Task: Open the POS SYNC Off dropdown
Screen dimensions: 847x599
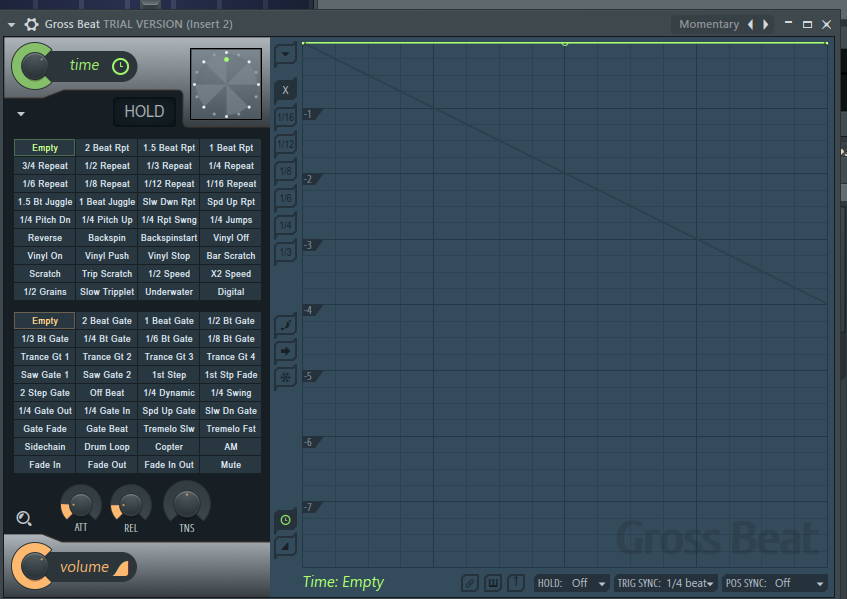Action: 774,583
